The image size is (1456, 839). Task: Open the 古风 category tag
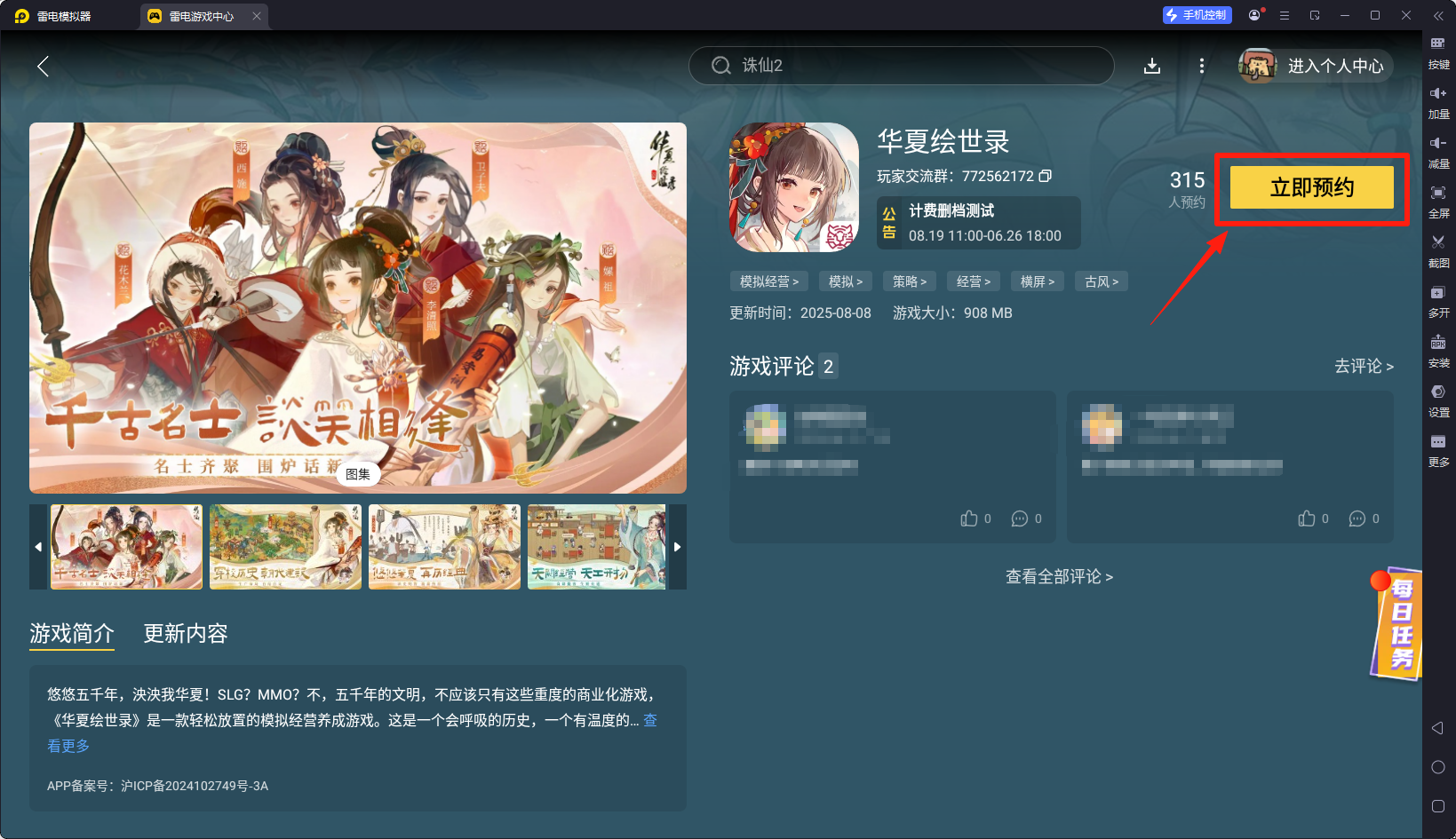pyautogui.click(x=1102, y=281)
